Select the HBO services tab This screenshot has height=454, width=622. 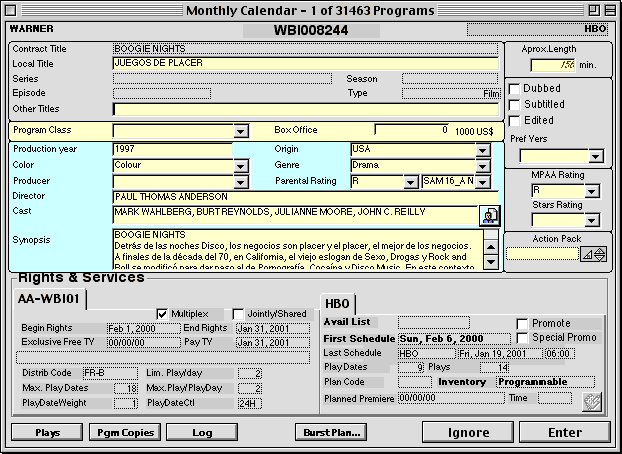point(337,304)
